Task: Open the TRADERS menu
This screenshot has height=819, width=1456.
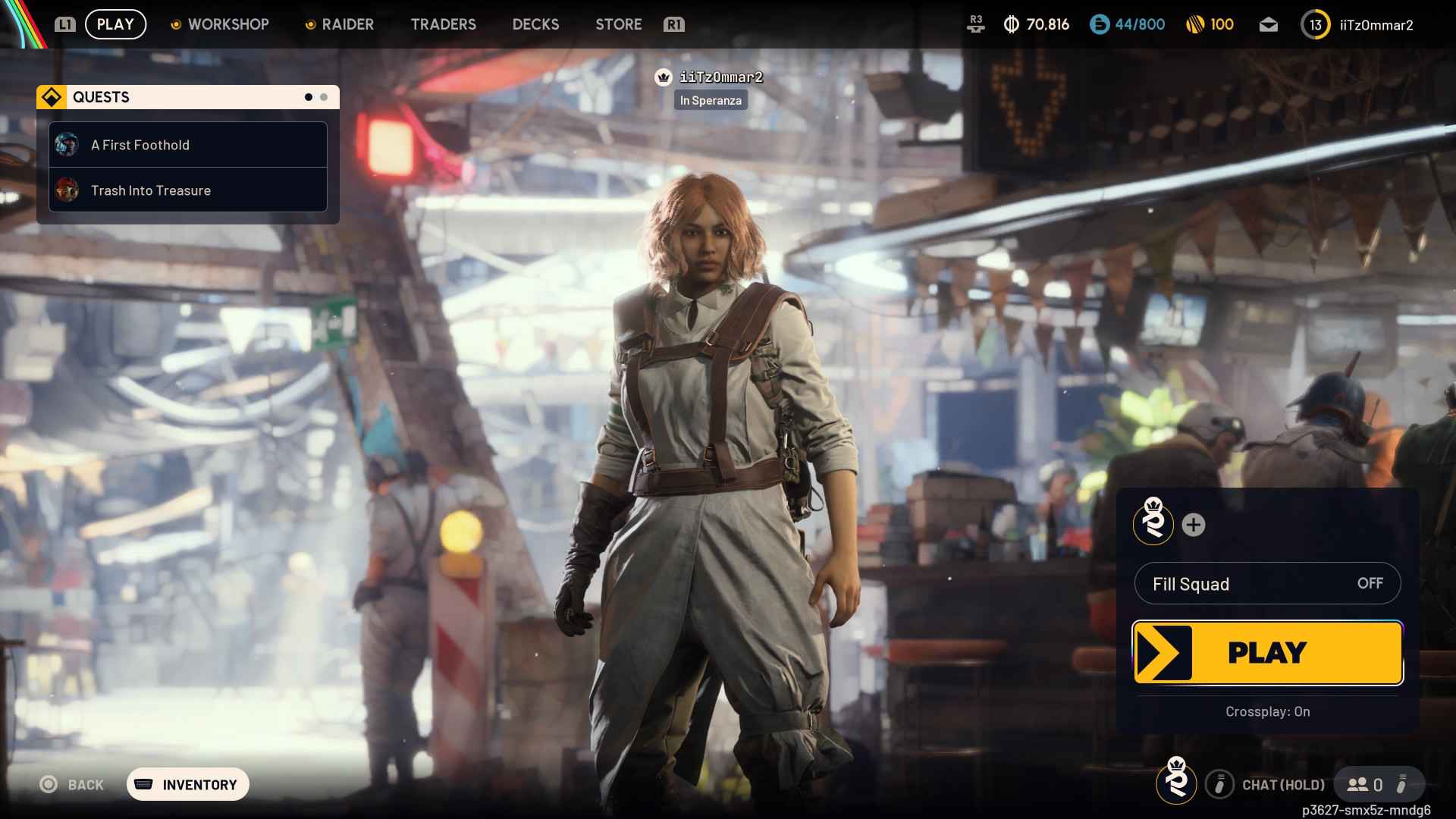Action: 444,24
